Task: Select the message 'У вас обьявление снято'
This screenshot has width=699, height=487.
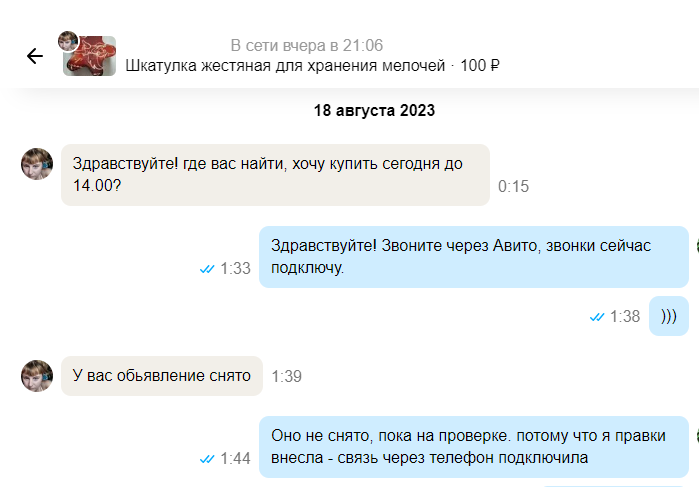Action: pyautogui.click(x=162, y=376)
